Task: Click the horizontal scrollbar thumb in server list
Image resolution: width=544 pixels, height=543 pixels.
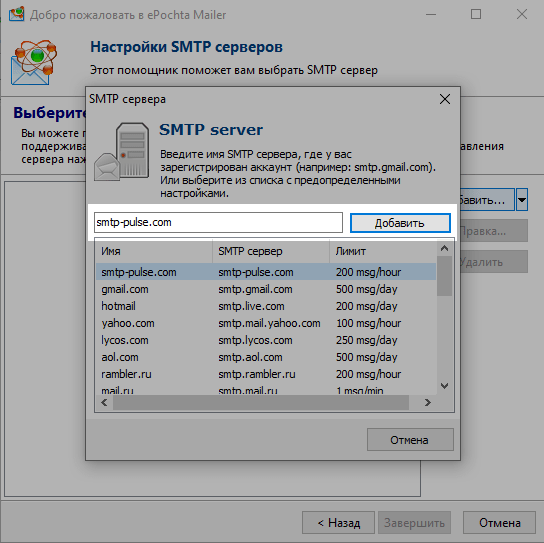Action: 261,402
